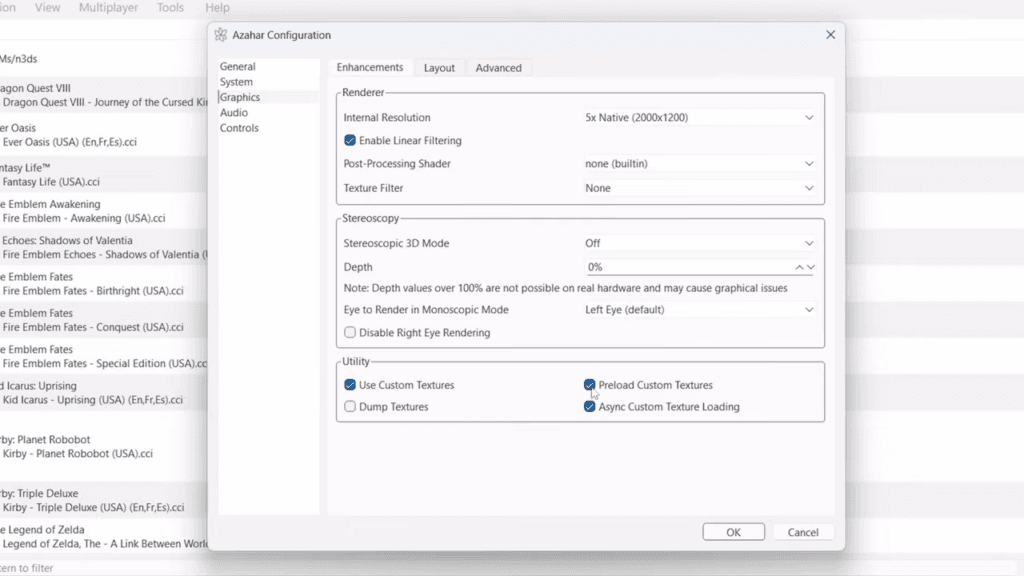Select Controls in the settings sidebar

coord(239,128)
